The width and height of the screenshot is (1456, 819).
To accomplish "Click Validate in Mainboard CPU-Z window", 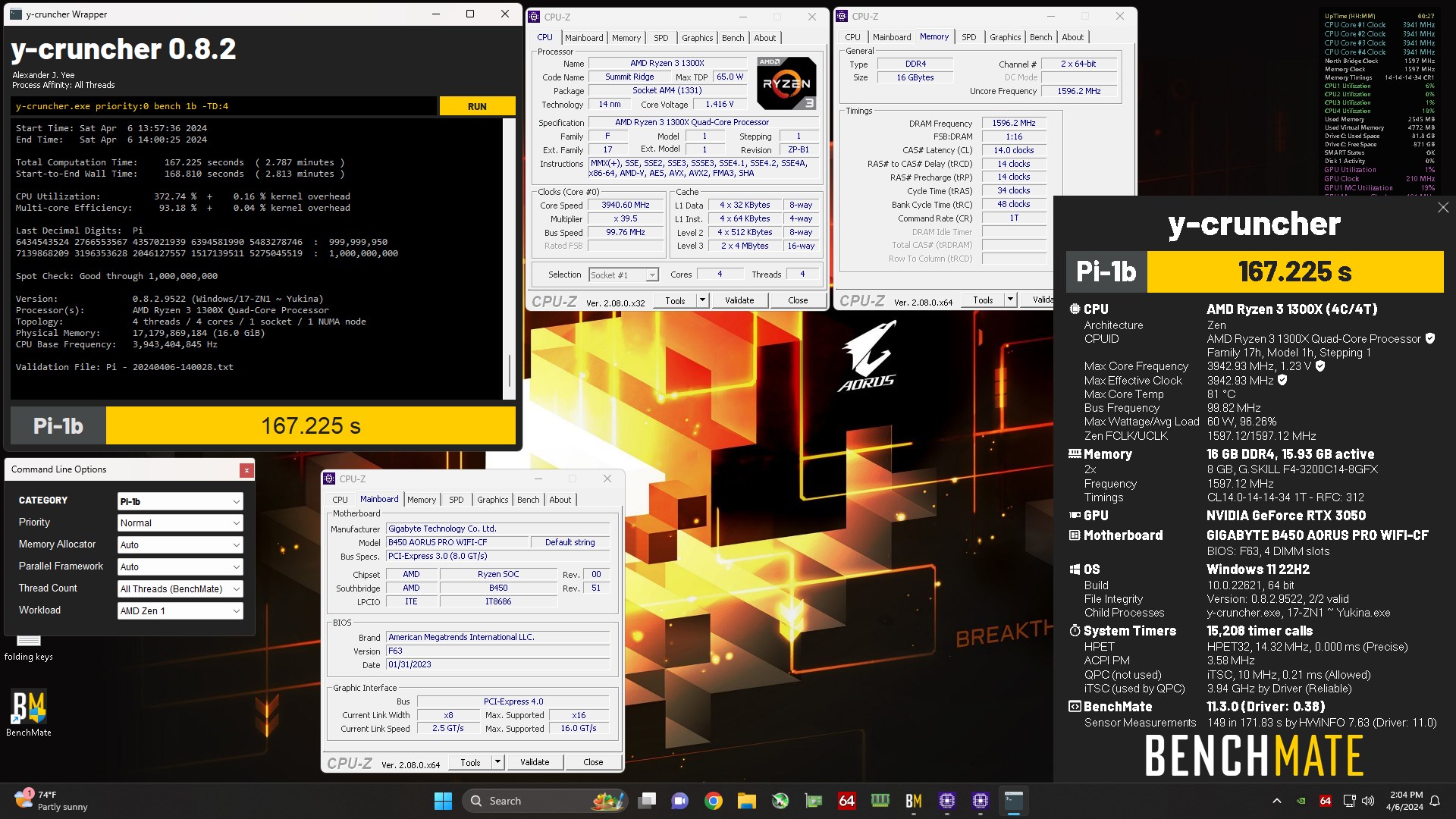I will [x=535, y=762].
